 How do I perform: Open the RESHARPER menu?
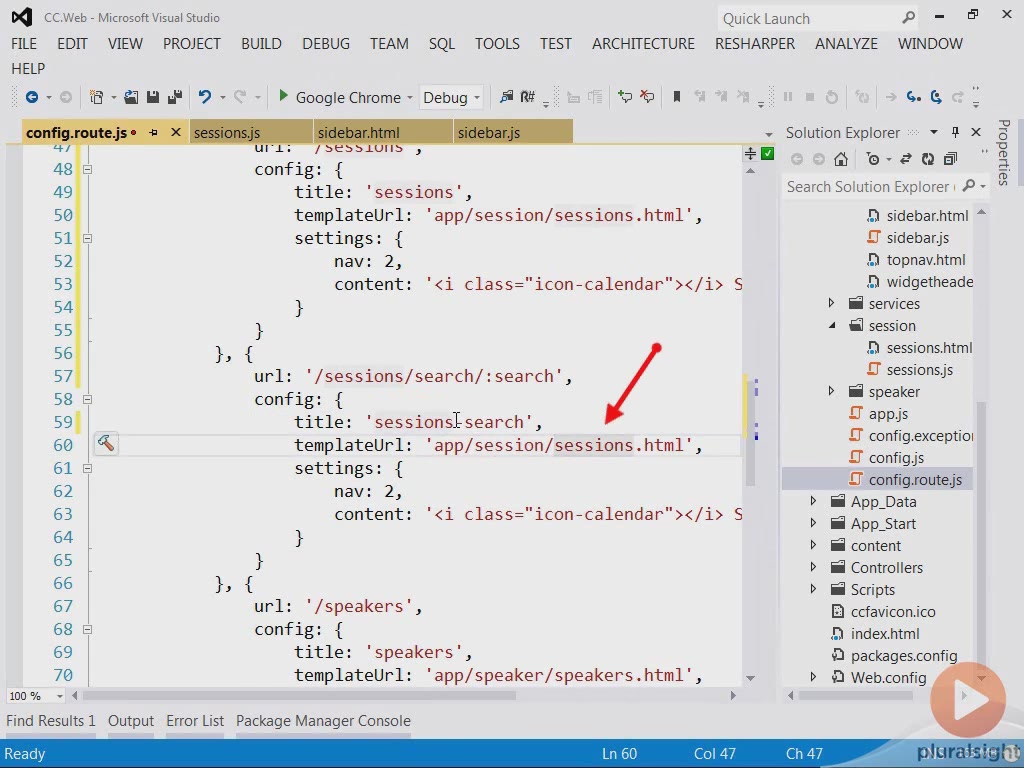[x=755, y=44]
